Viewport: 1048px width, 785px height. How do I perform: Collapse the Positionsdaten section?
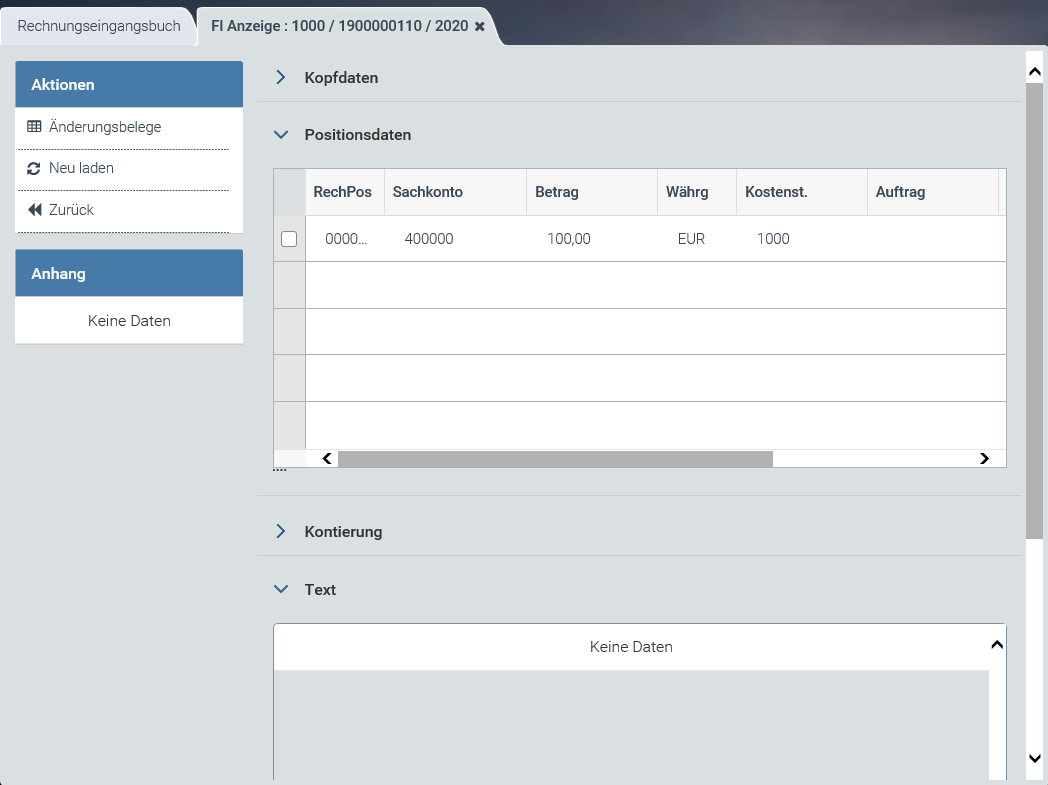(281, 135)
